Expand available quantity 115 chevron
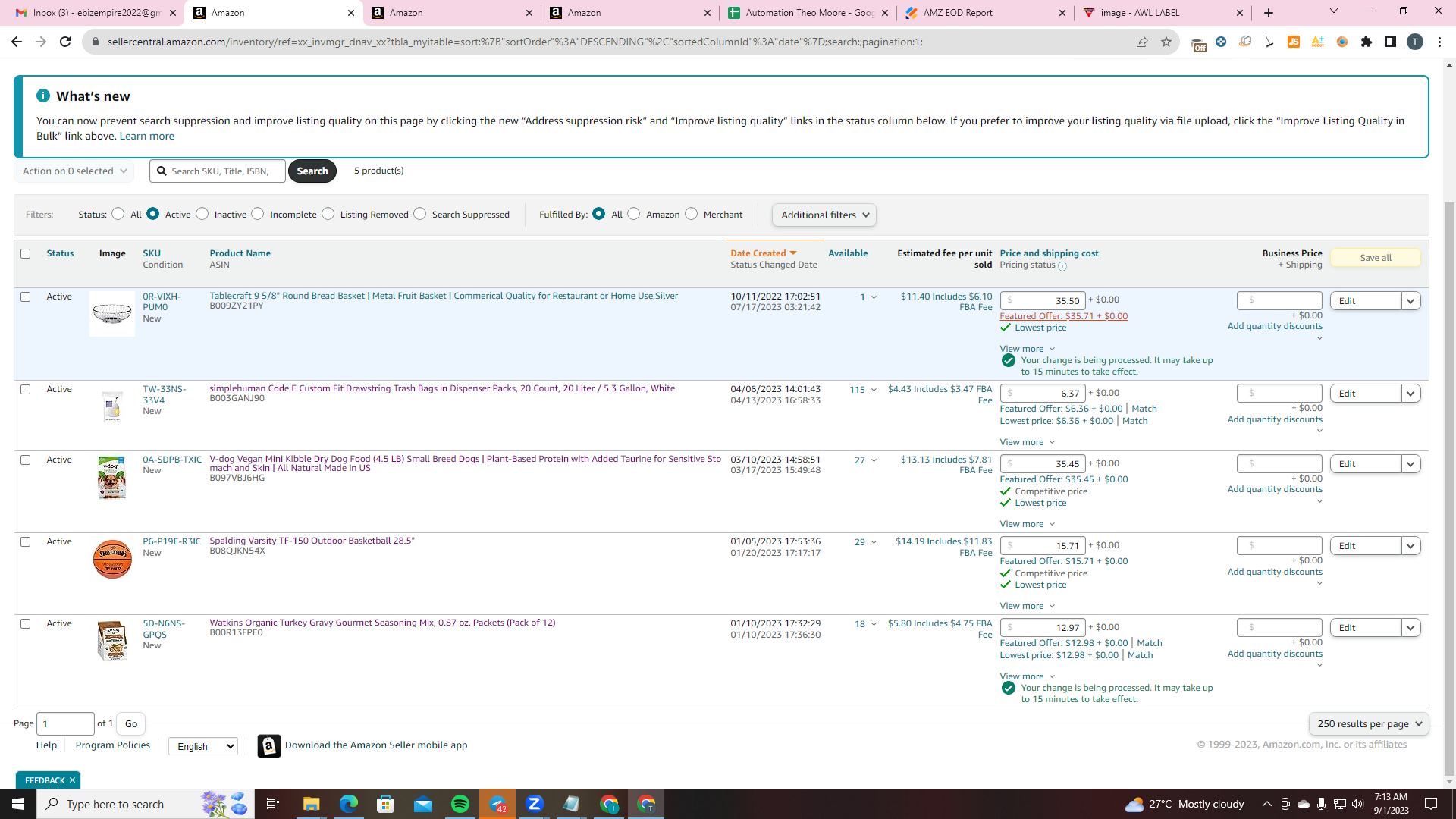Screen dimensions: 1456x819 [874, 390]
